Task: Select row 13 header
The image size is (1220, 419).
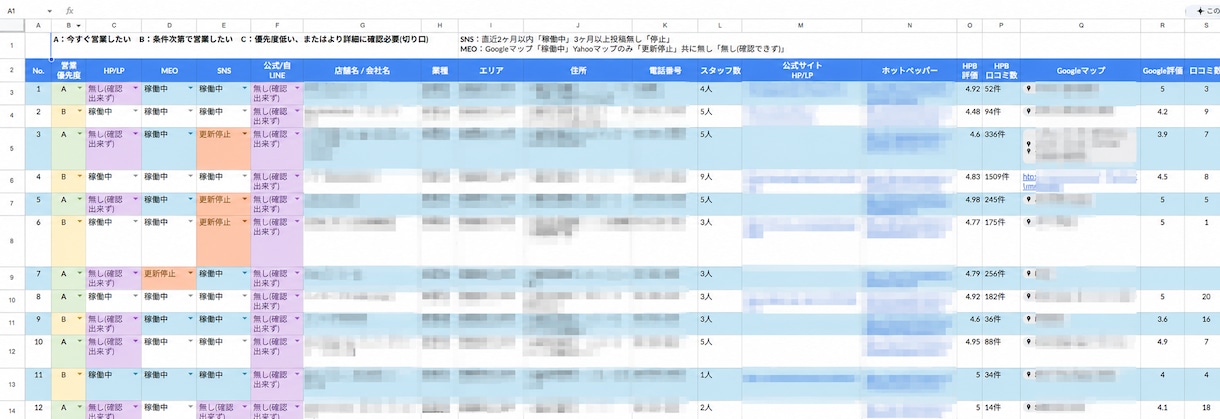Action: click(12, 384)
